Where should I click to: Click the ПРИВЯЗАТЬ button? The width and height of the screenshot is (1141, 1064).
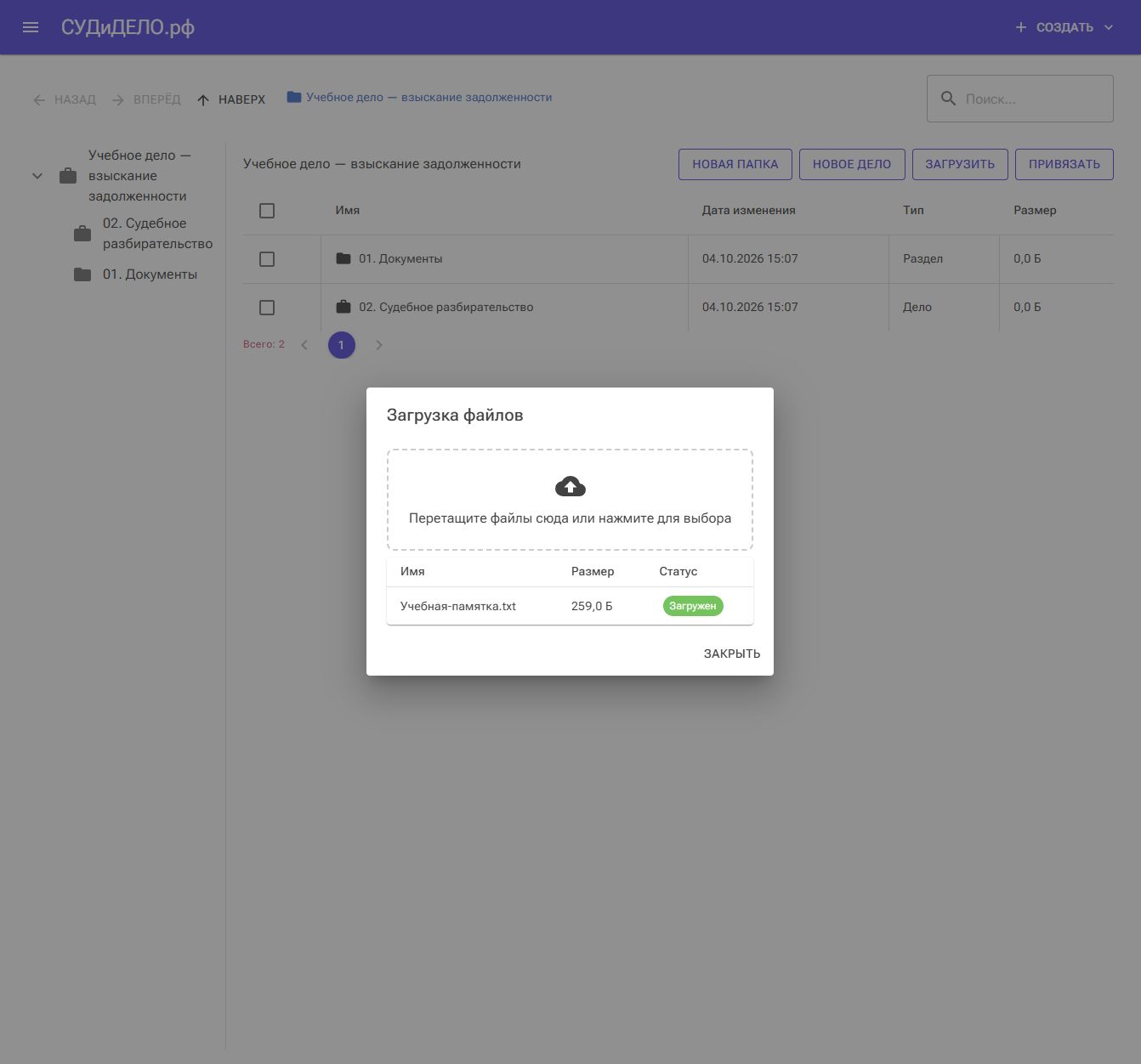coord(1064,164)
